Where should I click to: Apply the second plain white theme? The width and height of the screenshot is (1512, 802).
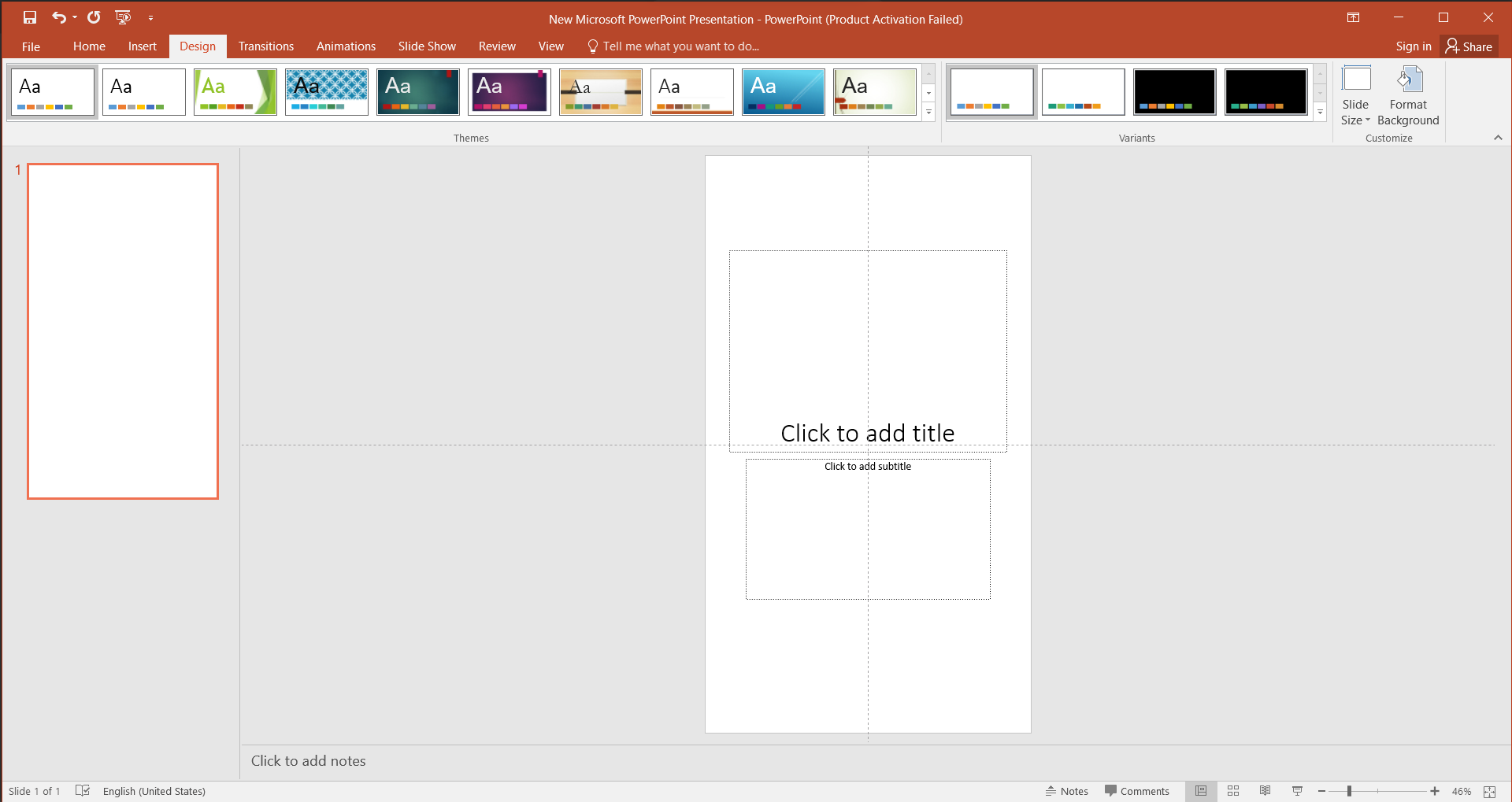point(144,92)
